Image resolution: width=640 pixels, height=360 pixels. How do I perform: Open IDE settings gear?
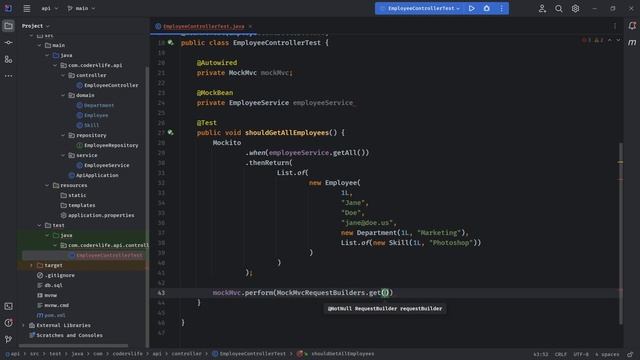point(575,8)
